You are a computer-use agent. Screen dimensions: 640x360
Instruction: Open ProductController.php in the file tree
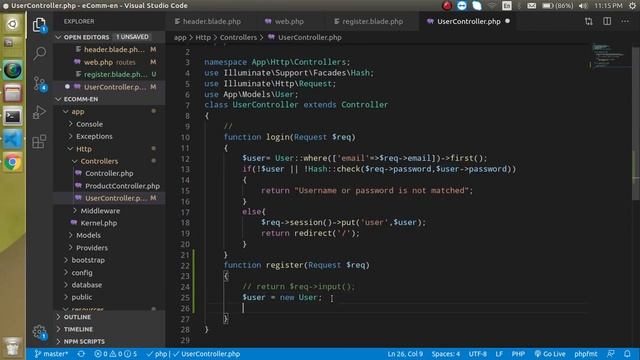pyautogui.click(x=122, y=186)
